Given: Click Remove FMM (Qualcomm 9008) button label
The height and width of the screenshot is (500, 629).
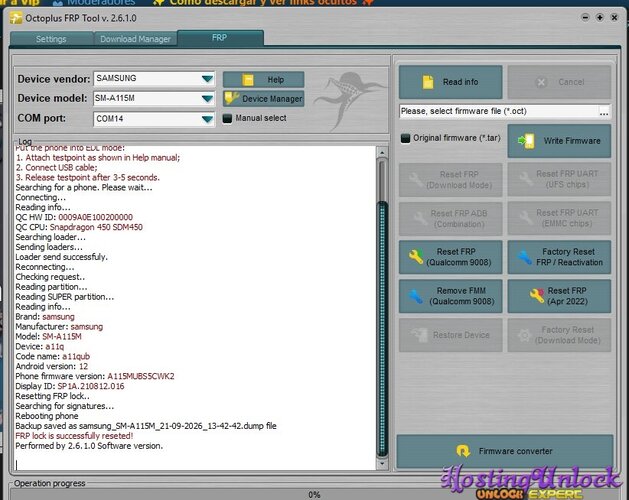Looking at the screenshot, I should point(461,296).
